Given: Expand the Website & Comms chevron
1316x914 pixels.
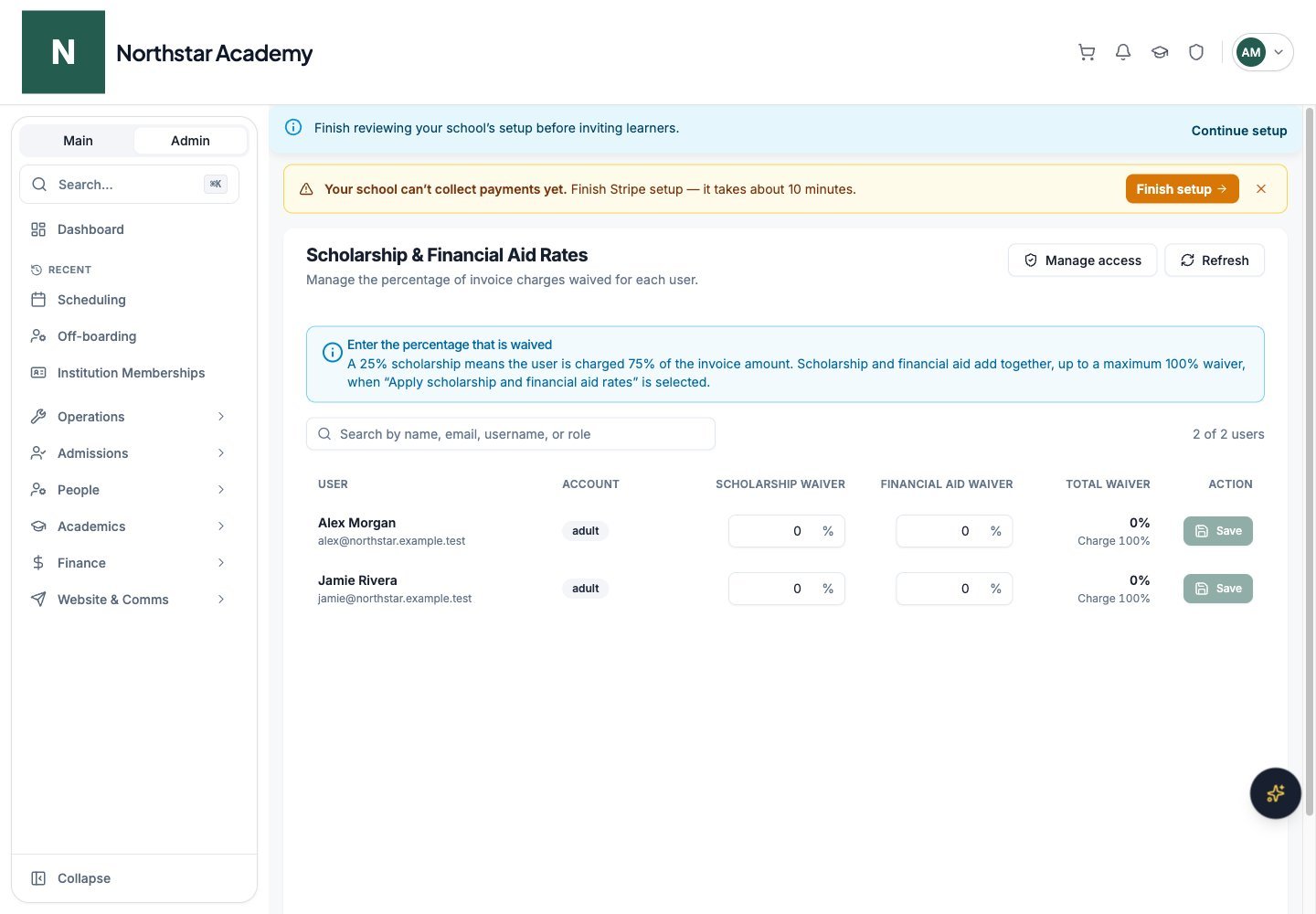Looking at the screenshot, I should (221, 600).
